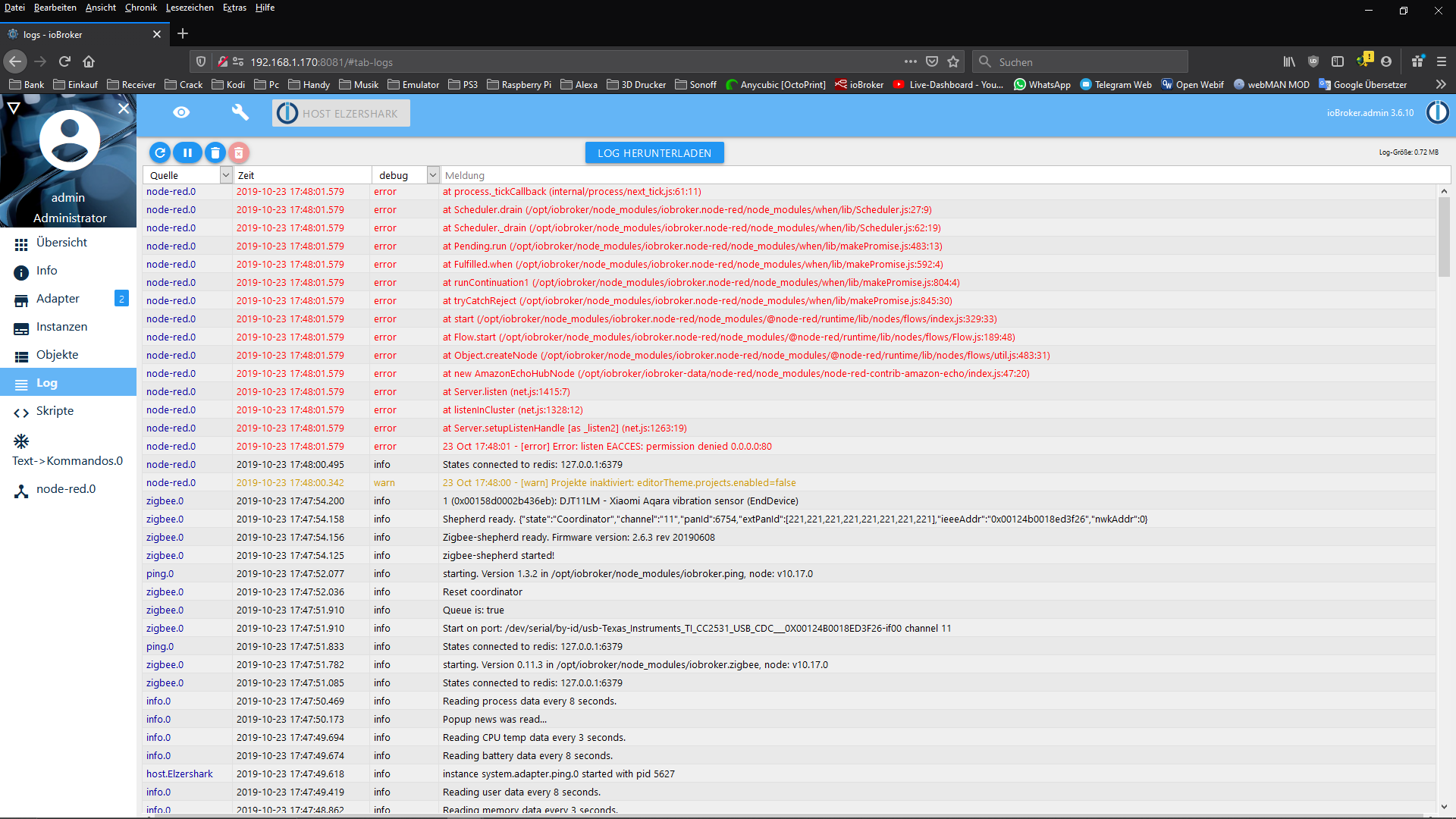Download the log with LOG HERUNTERLADEN

[654, 152]
